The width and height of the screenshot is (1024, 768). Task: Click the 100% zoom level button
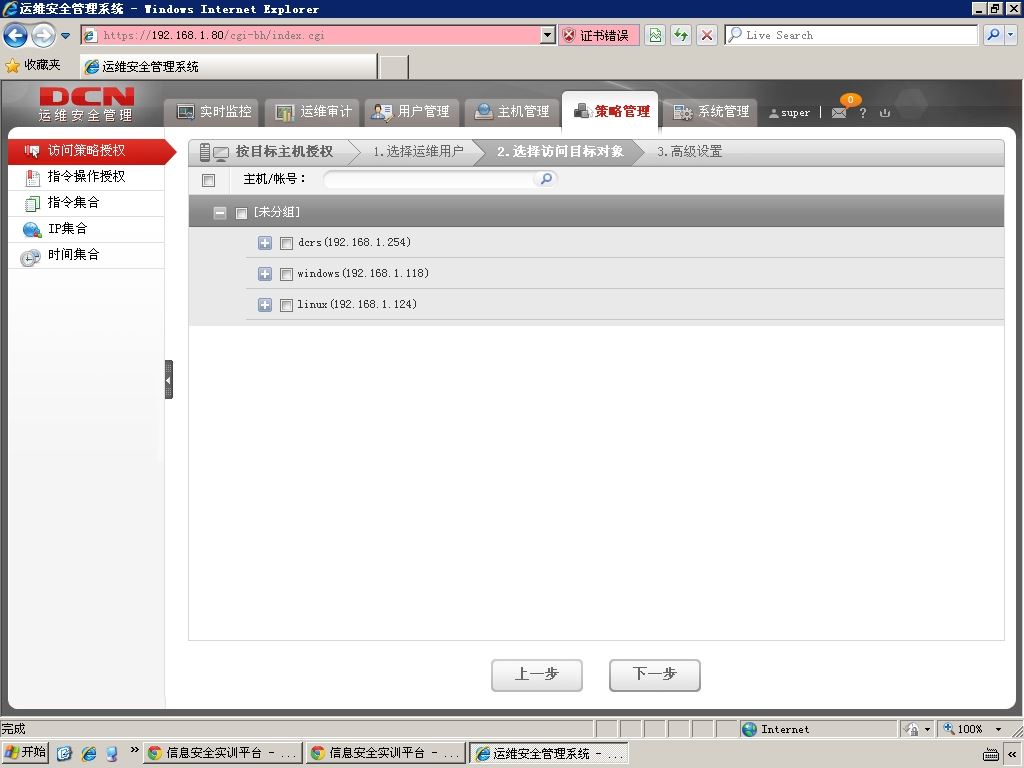[963, 729]
